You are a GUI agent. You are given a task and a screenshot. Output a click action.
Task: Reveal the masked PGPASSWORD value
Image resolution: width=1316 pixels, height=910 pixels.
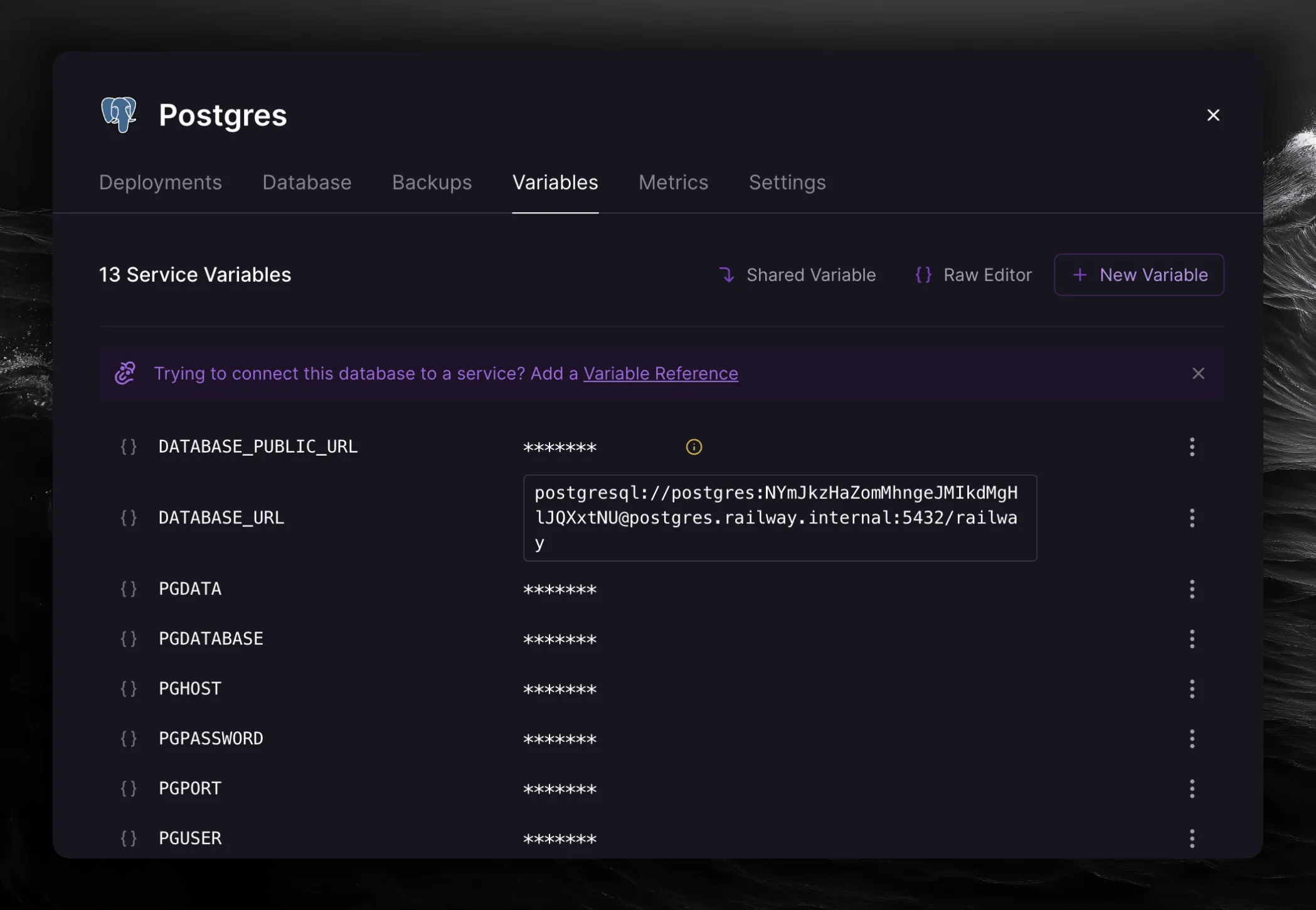(x=560, y=739)
